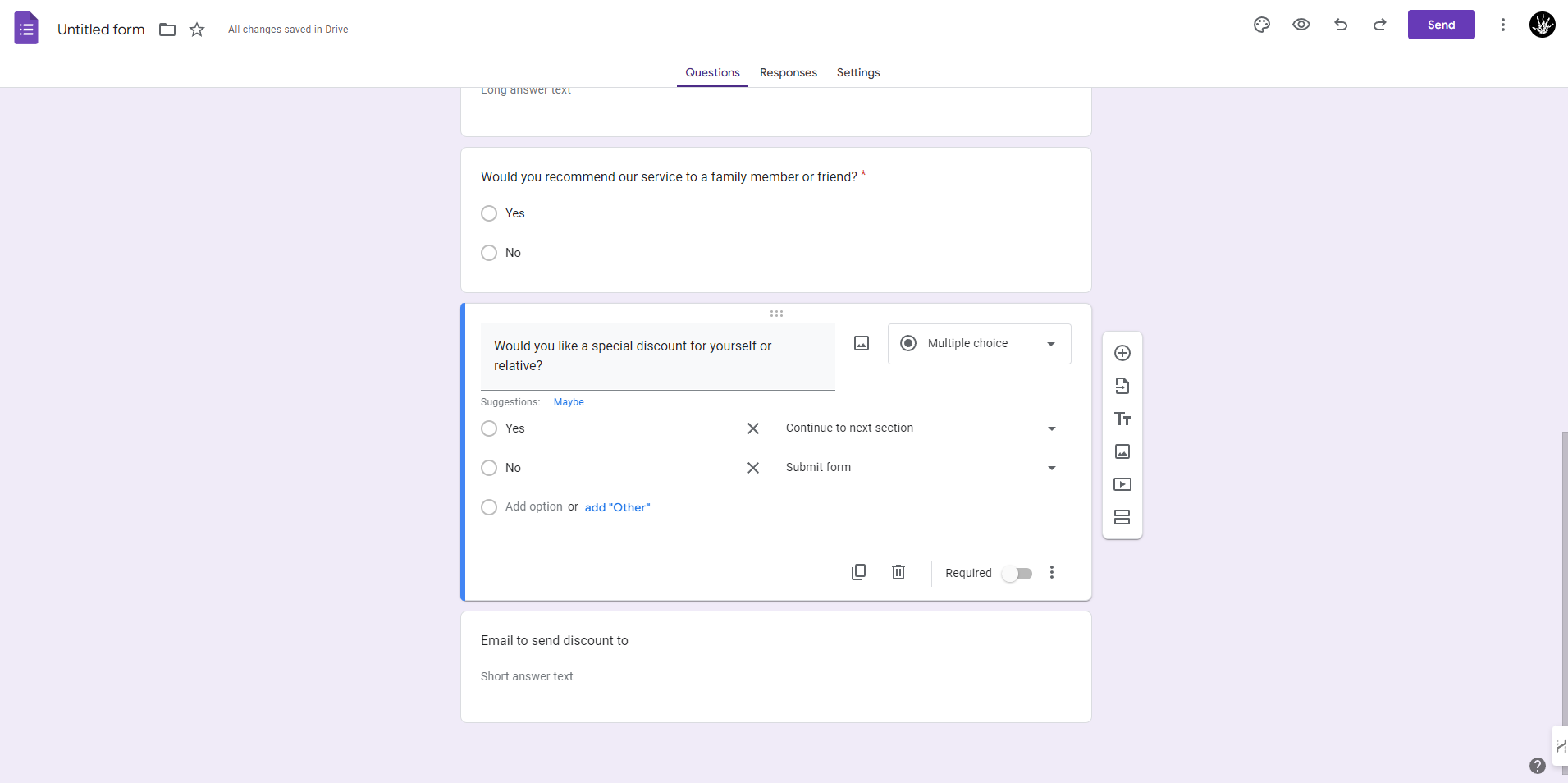1568x783 pixels.
Task: Click the drag handle dots on question
Action: [x=776, y=314]
